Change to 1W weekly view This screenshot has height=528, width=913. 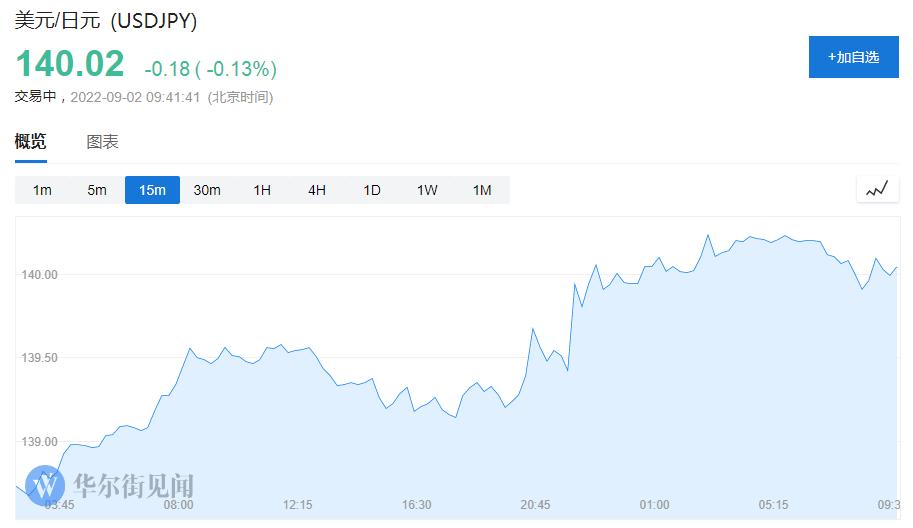[x=427, y=190]
